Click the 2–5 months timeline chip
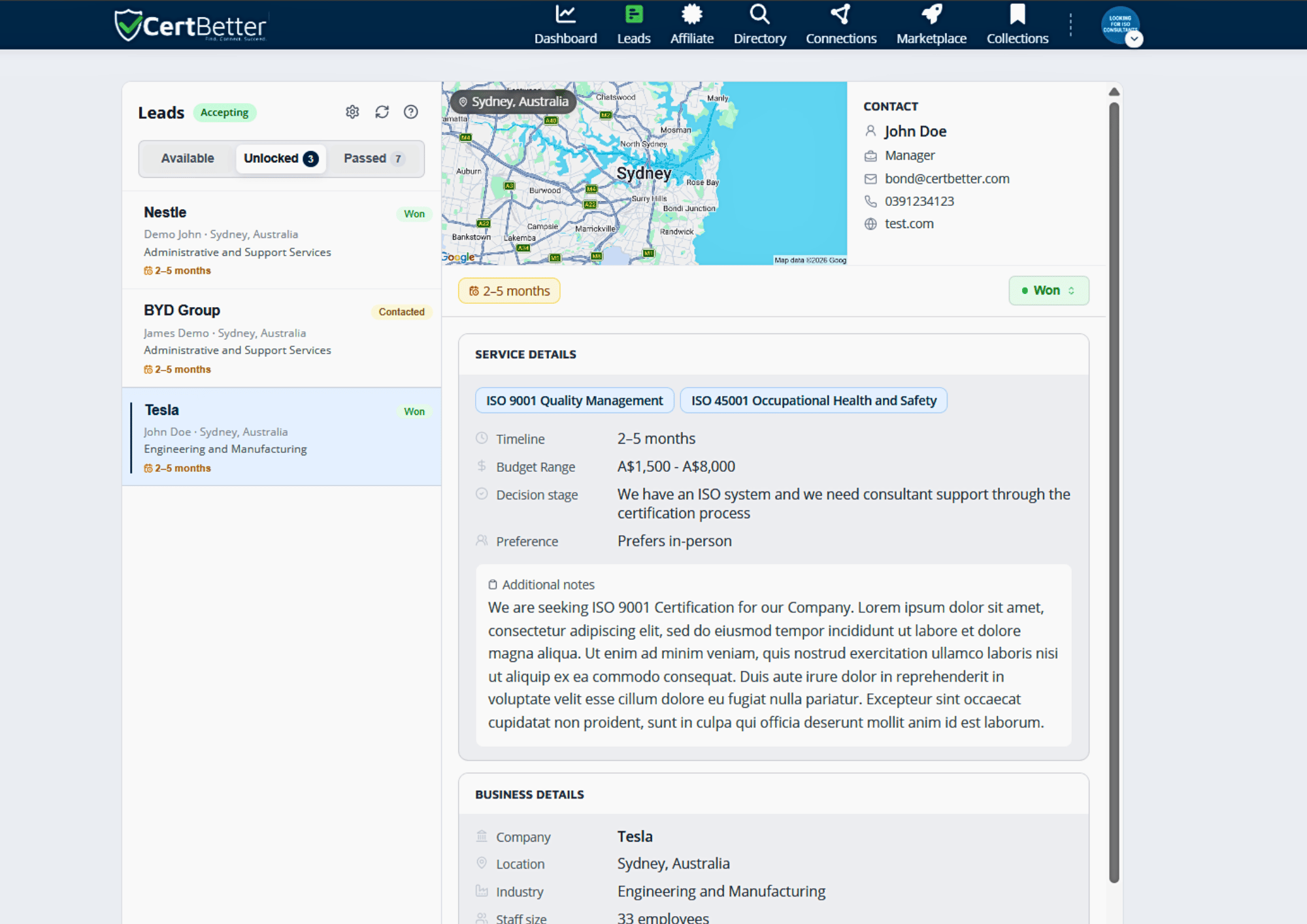Screen dimensions: 1307x924 [509, 291]
